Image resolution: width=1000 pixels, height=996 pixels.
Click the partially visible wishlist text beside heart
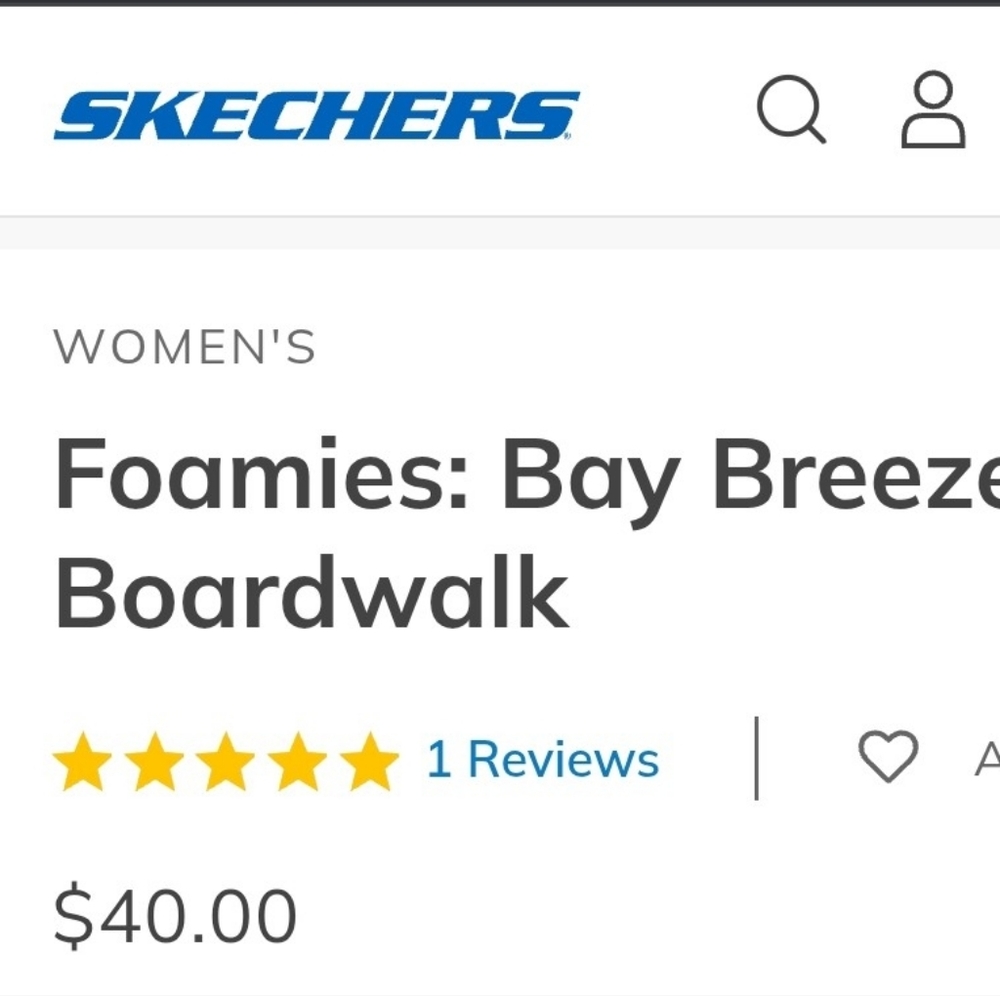pyautogui.click(x=987, y=759)
